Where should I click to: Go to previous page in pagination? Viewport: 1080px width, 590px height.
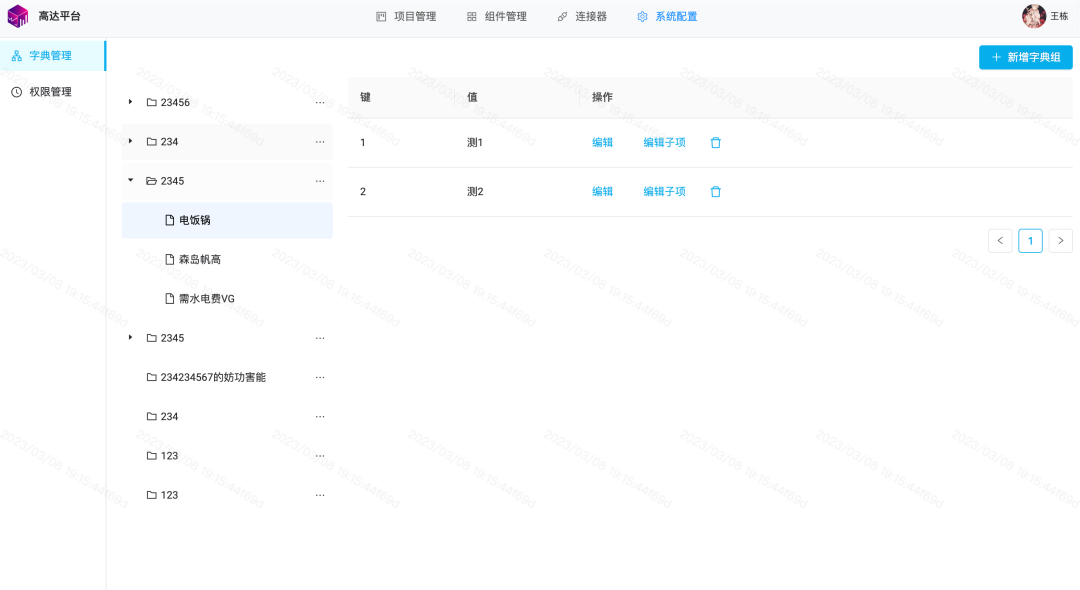click(1000, 241)
